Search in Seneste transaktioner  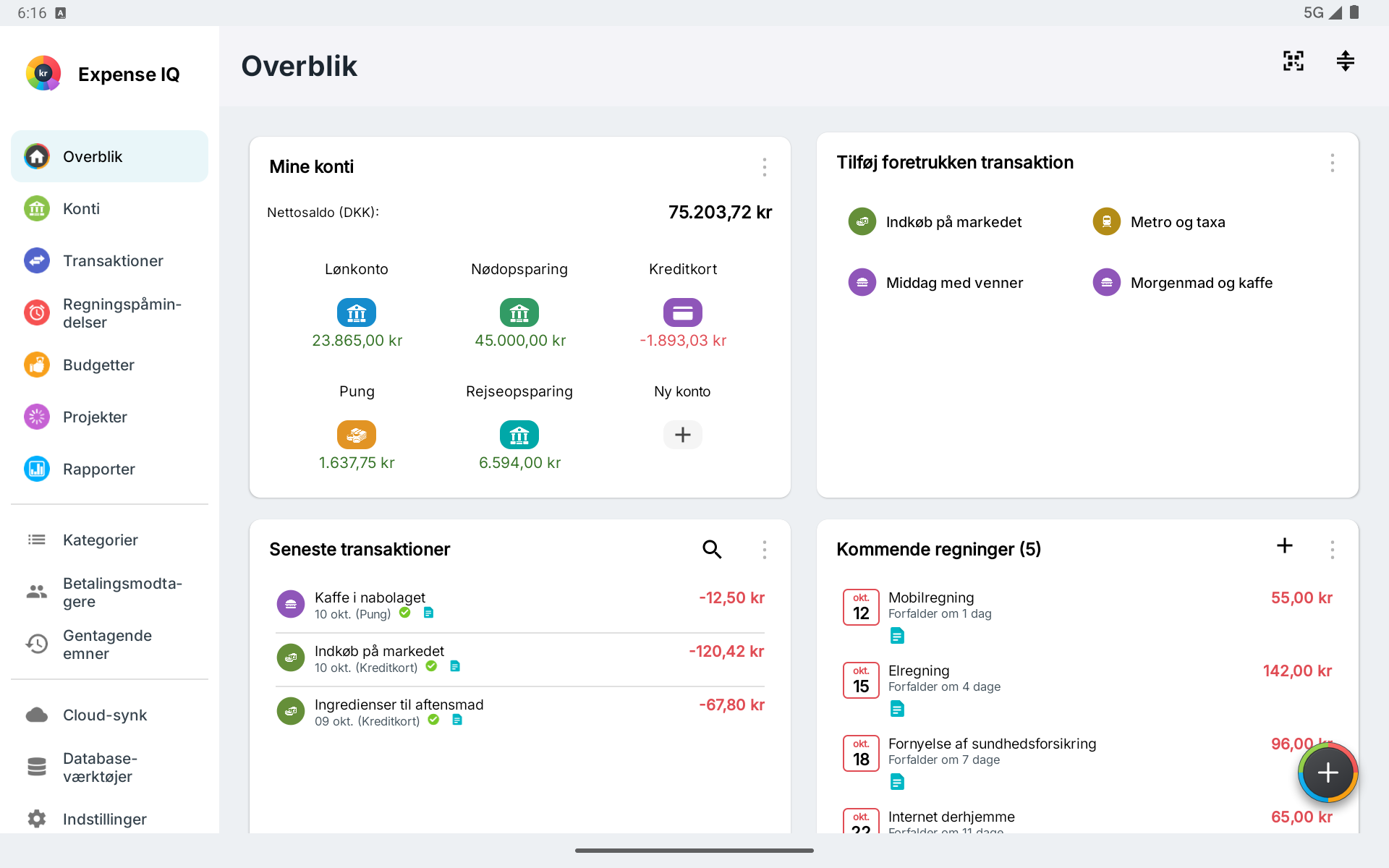[x=712, y=550]
